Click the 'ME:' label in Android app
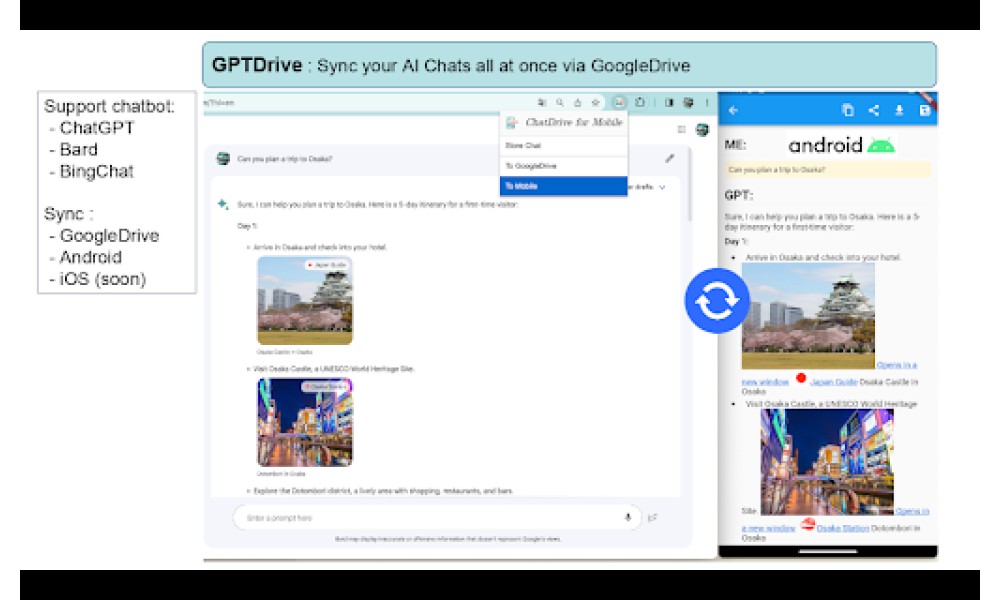1000x600 pixels. click(735, 145)
